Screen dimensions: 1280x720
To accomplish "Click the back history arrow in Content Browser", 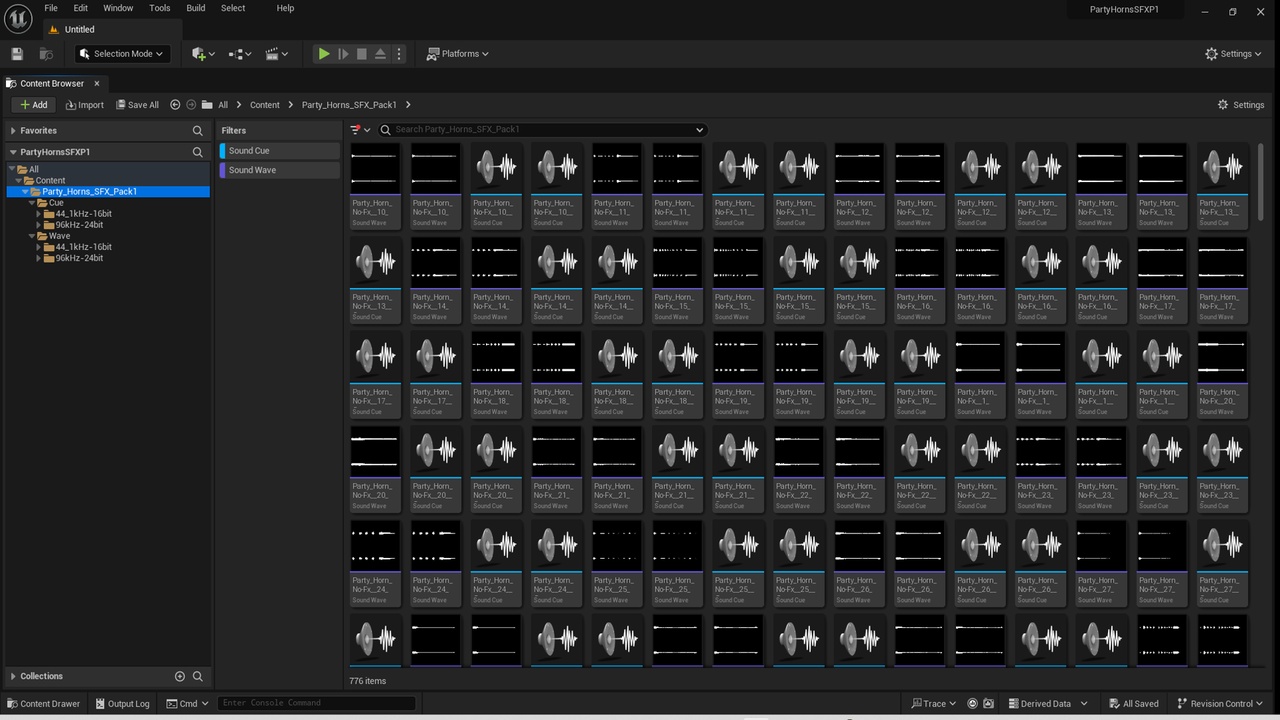I will coord(175,105).
